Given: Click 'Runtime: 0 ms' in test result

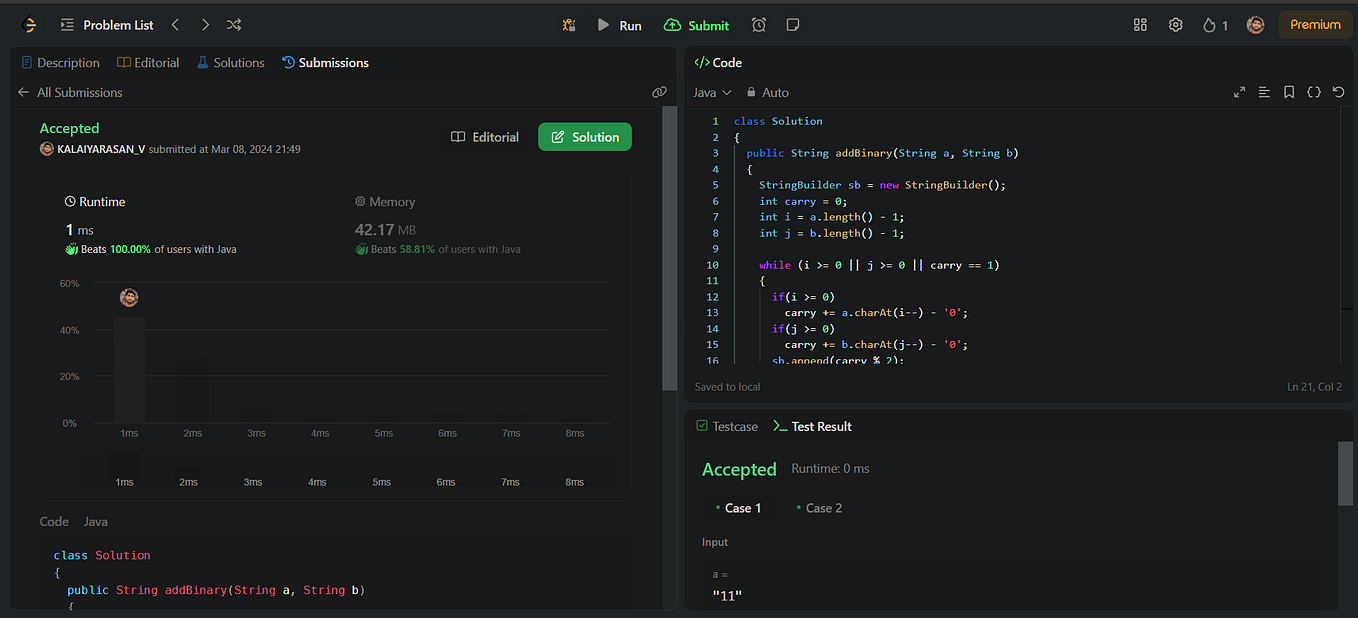Looking at the screenshot, I should coord(830,469).
